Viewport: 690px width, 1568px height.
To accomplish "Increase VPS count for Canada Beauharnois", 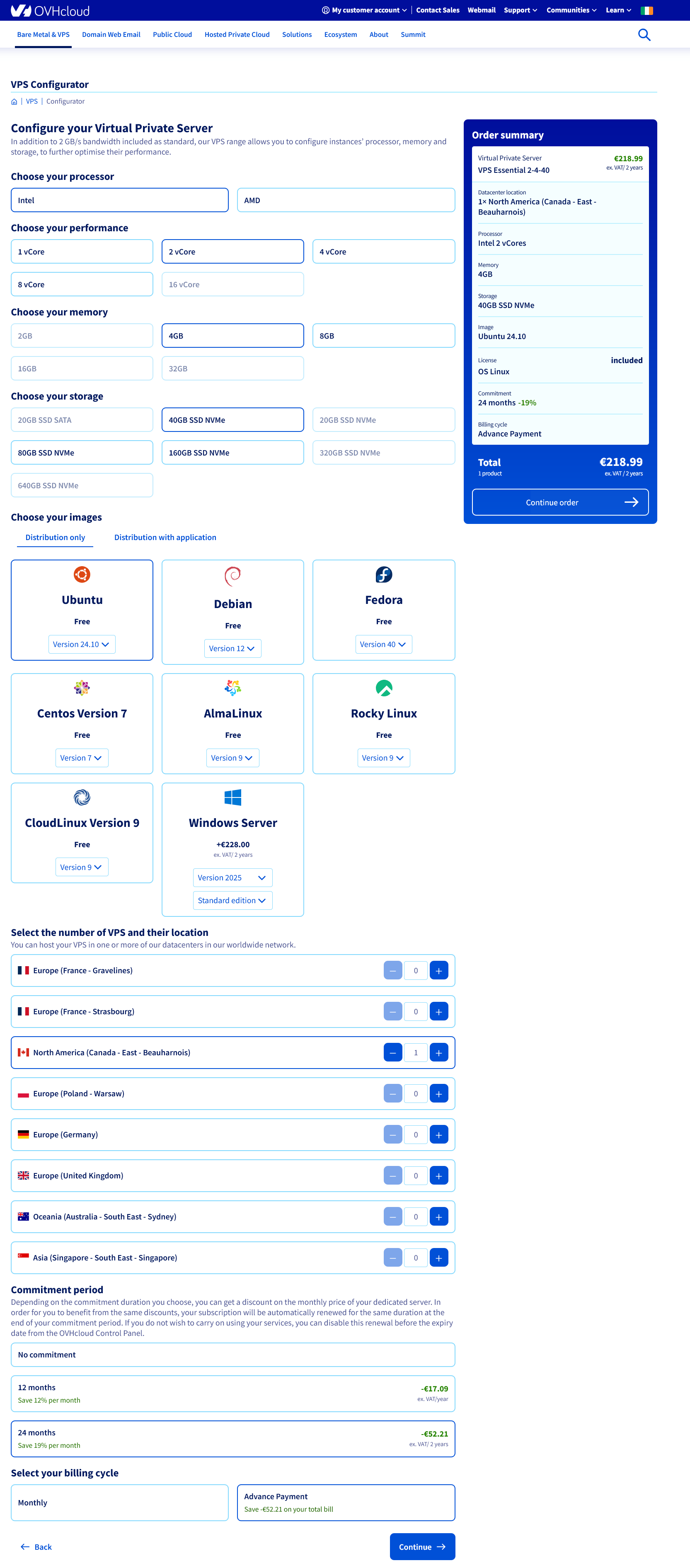I will click(x=439, y=1052).
